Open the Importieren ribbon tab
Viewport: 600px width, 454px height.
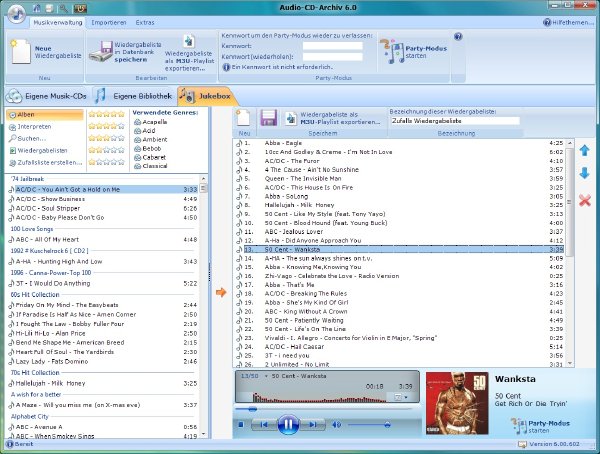109,23
